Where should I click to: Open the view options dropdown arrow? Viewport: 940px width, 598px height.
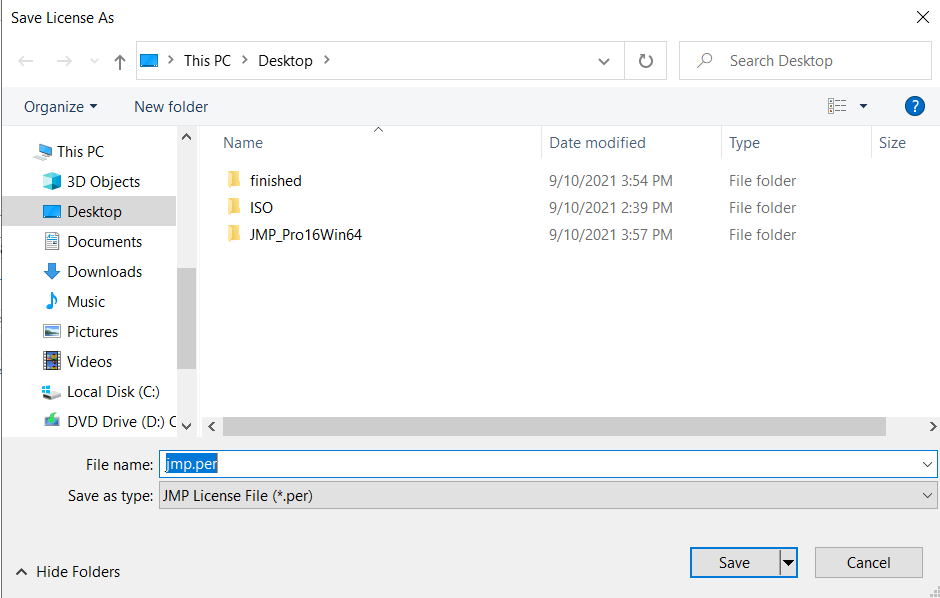[x=863, y=106]
